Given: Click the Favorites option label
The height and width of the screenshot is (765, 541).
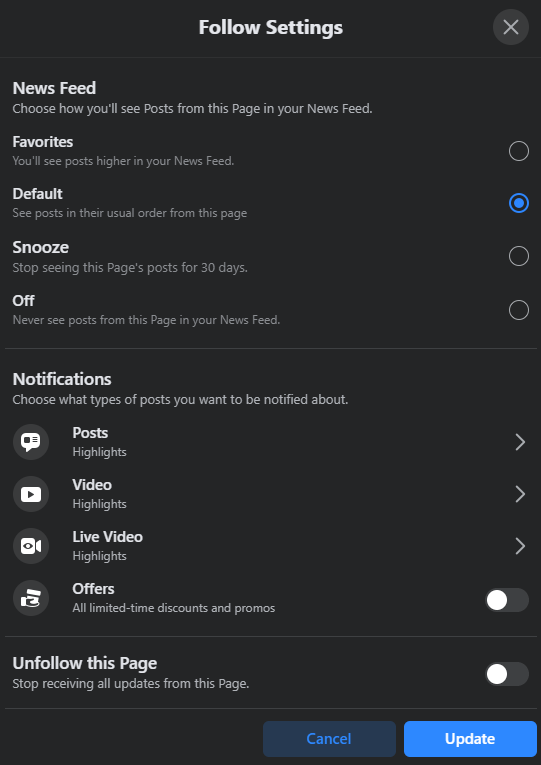Looking at the screenshot, I should click(x=43, y=142).
